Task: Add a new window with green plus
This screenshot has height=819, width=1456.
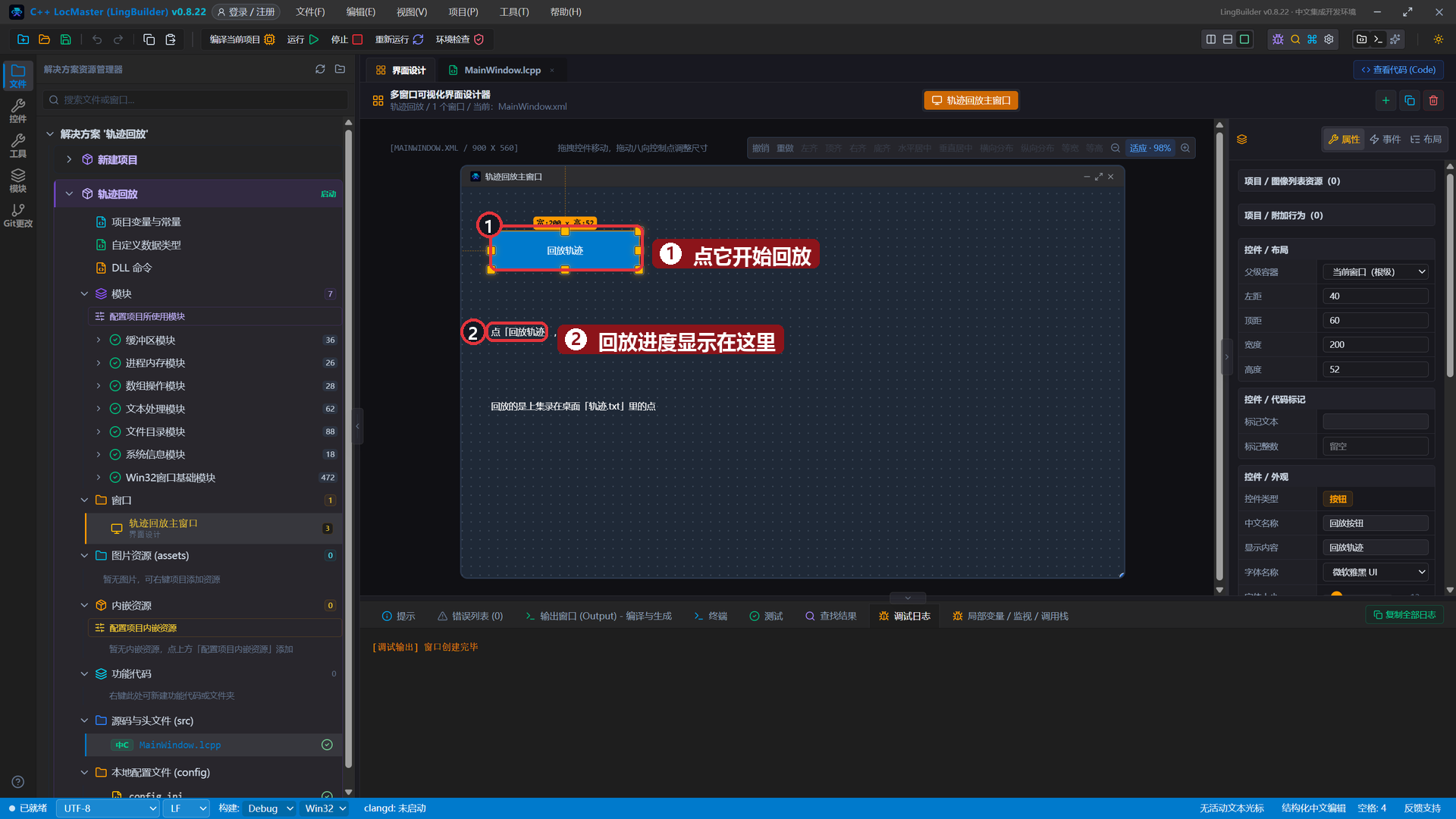Action: click(x=1385, y=100)
